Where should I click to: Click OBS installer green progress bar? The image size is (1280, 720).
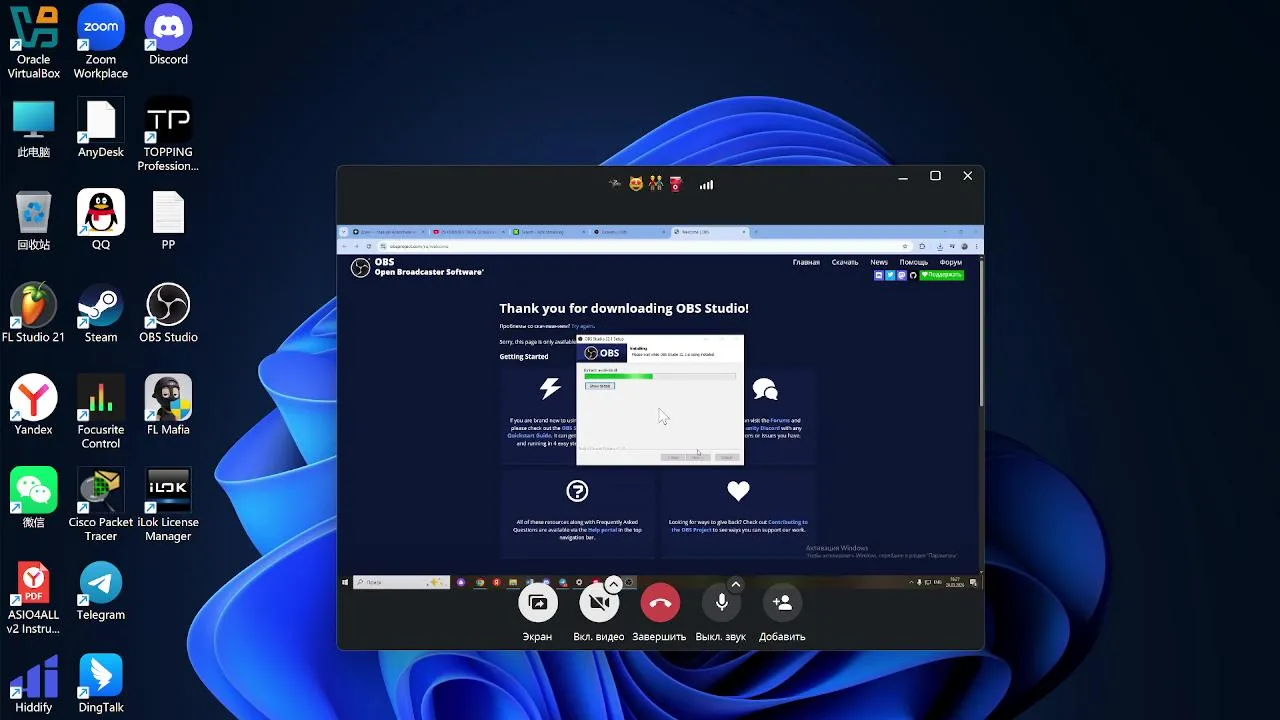pyautogui.click(x=619, y=376)
